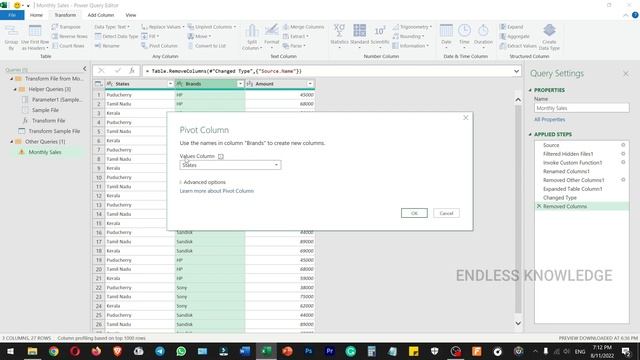Click the Extract Values icon

(503, 46)
